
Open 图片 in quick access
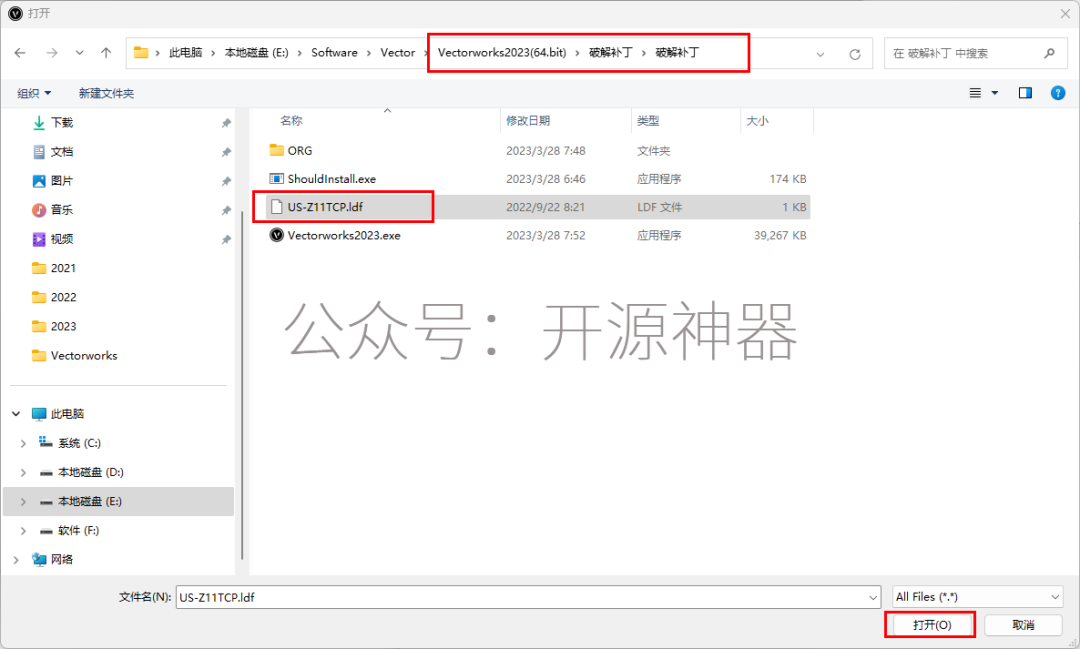(x=62, y=181)
